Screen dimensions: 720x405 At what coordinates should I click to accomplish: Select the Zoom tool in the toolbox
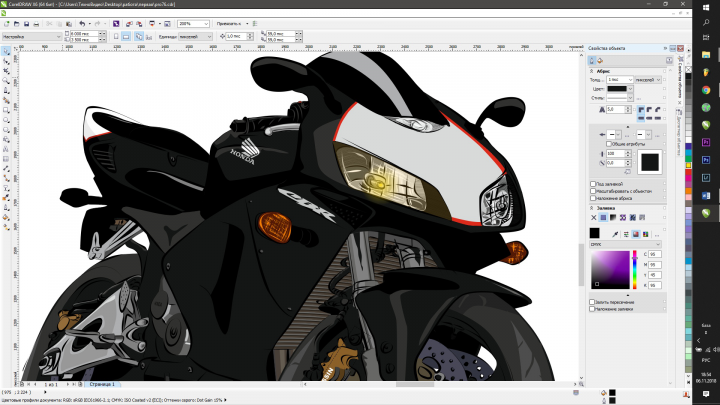6,81
